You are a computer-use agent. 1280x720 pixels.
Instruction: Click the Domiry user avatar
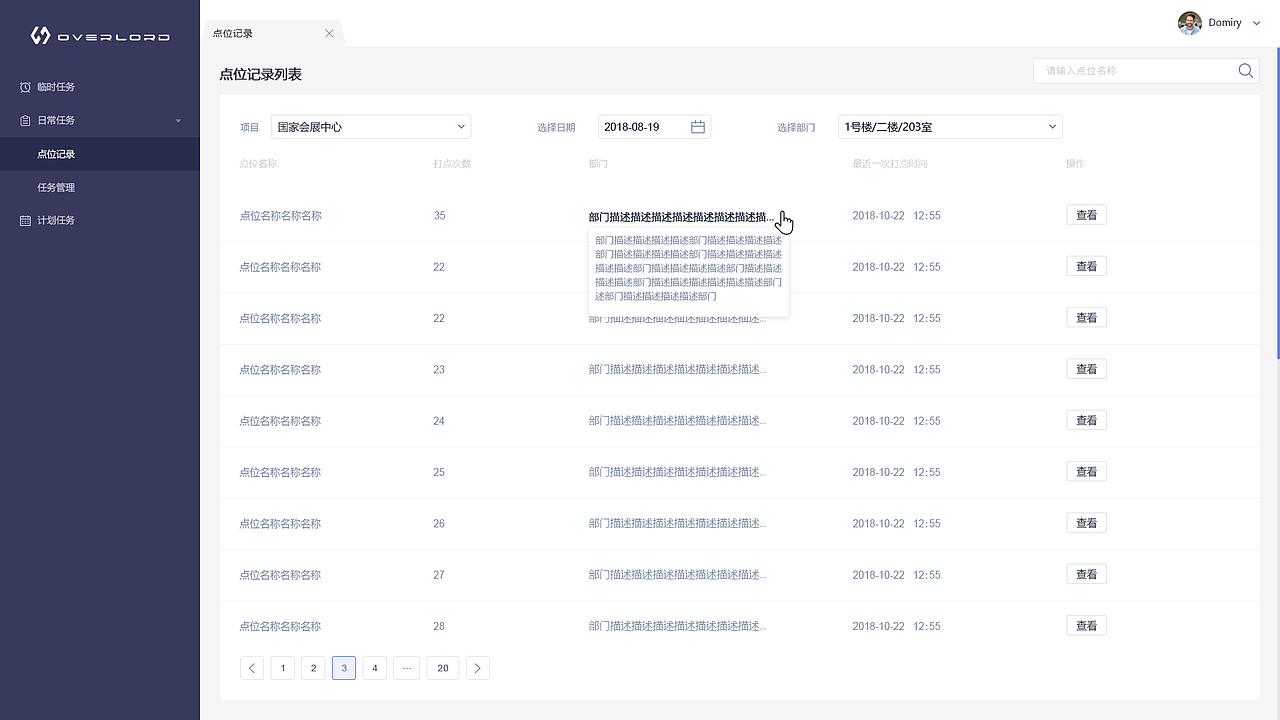[1189, 22]
